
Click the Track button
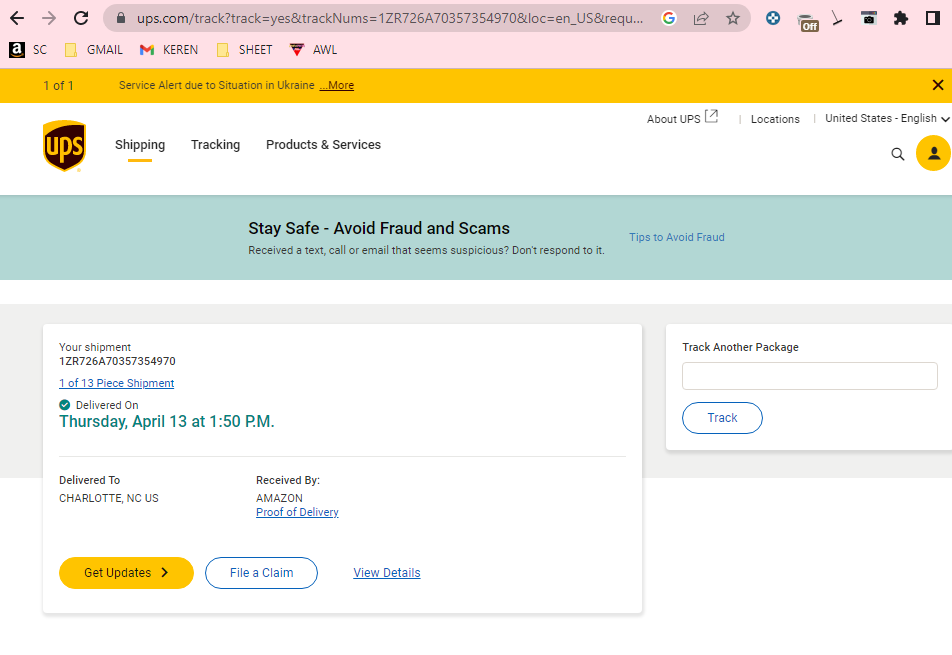pyautogui.click(x=722, y=418)
